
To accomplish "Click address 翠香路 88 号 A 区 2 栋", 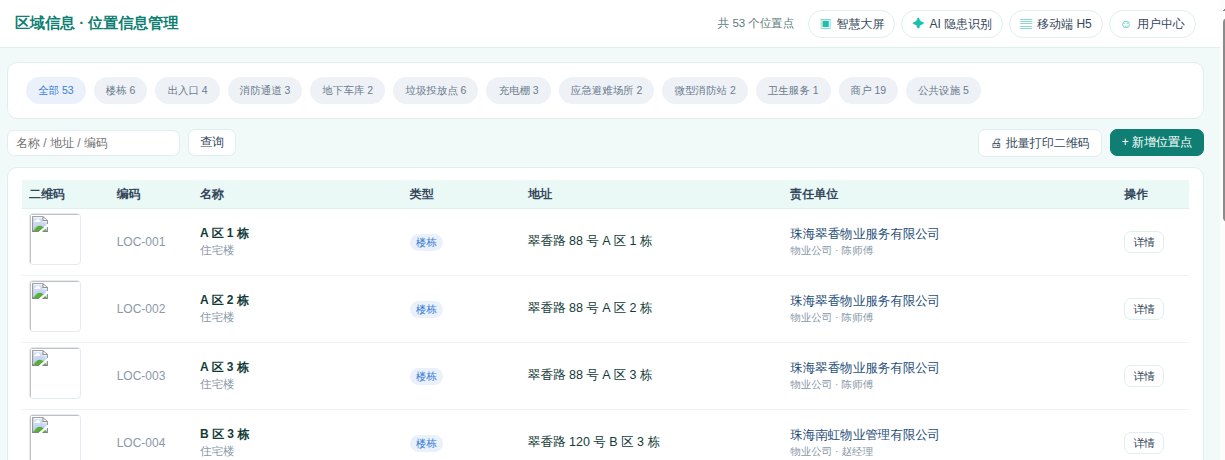I will coord(590,308).
